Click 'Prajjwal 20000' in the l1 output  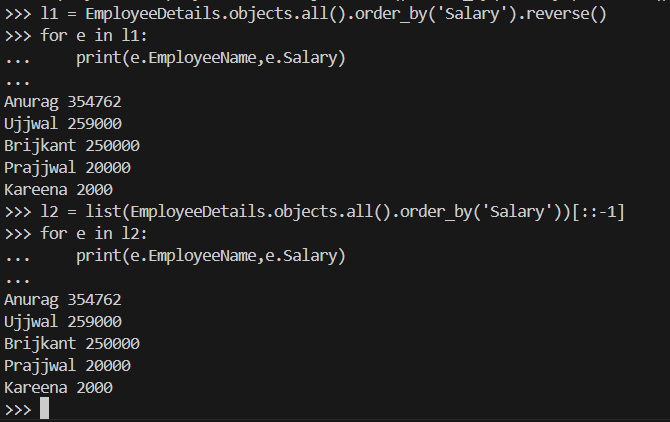pos(67,168)
